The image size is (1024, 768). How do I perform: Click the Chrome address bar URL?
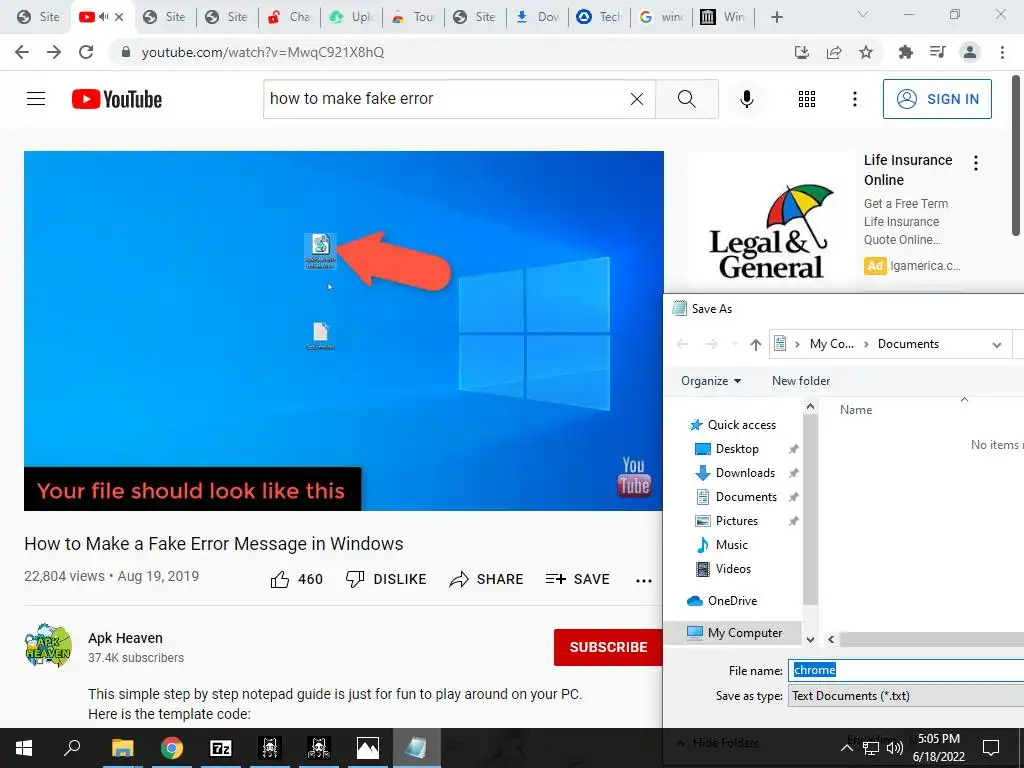[x=263, y=52]
